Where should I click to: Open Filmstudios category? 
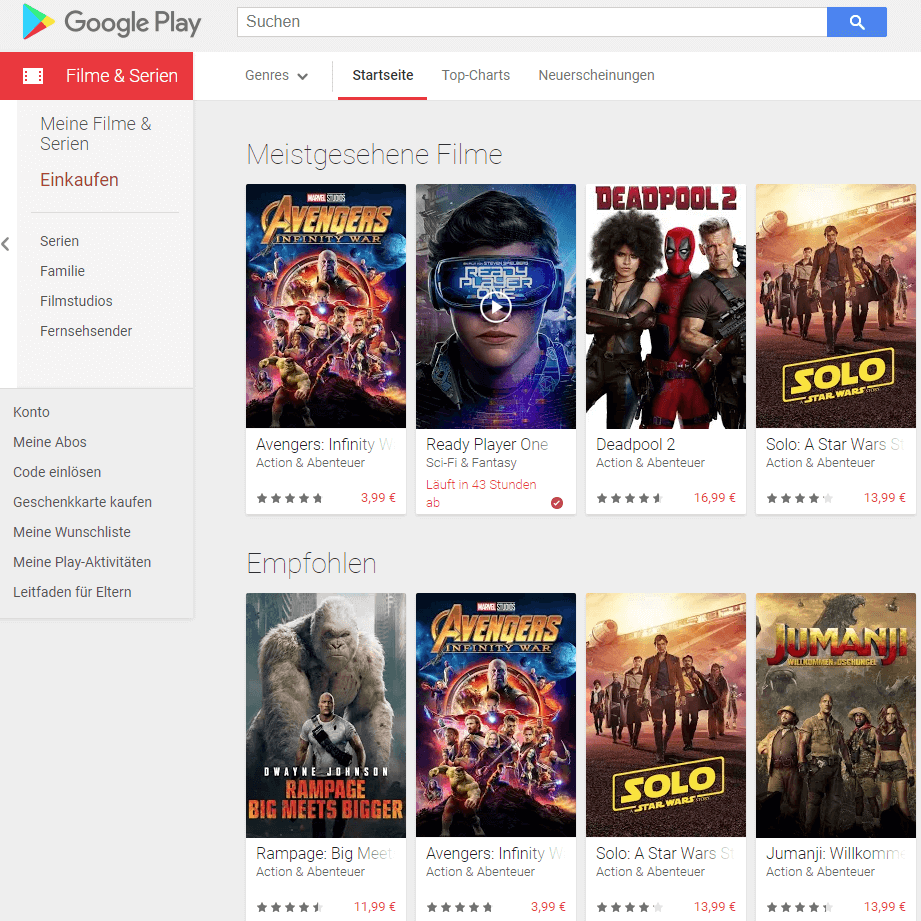pos(76,301)
